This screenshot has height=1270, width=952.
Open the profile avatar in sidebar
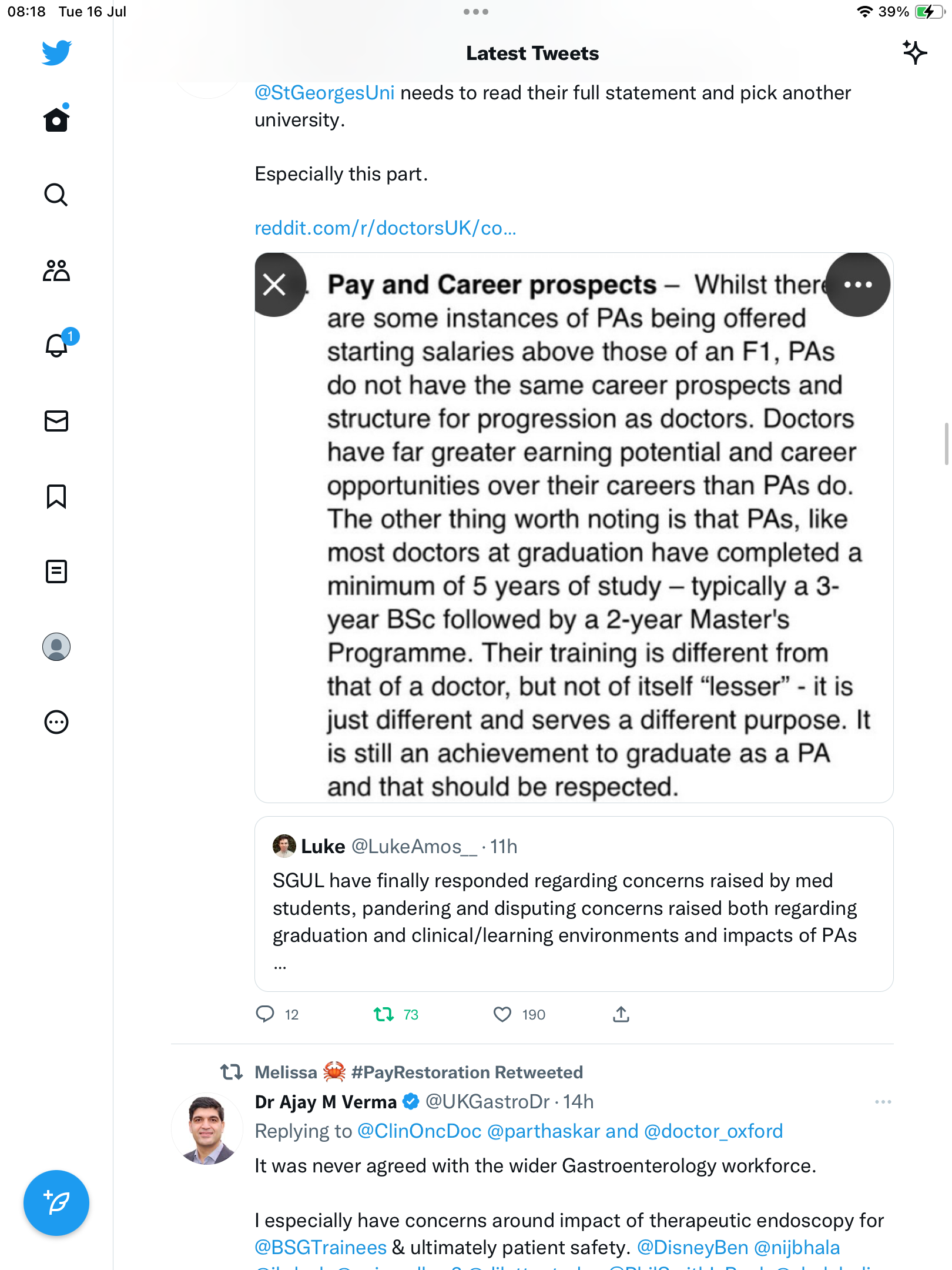click(56, 647)
